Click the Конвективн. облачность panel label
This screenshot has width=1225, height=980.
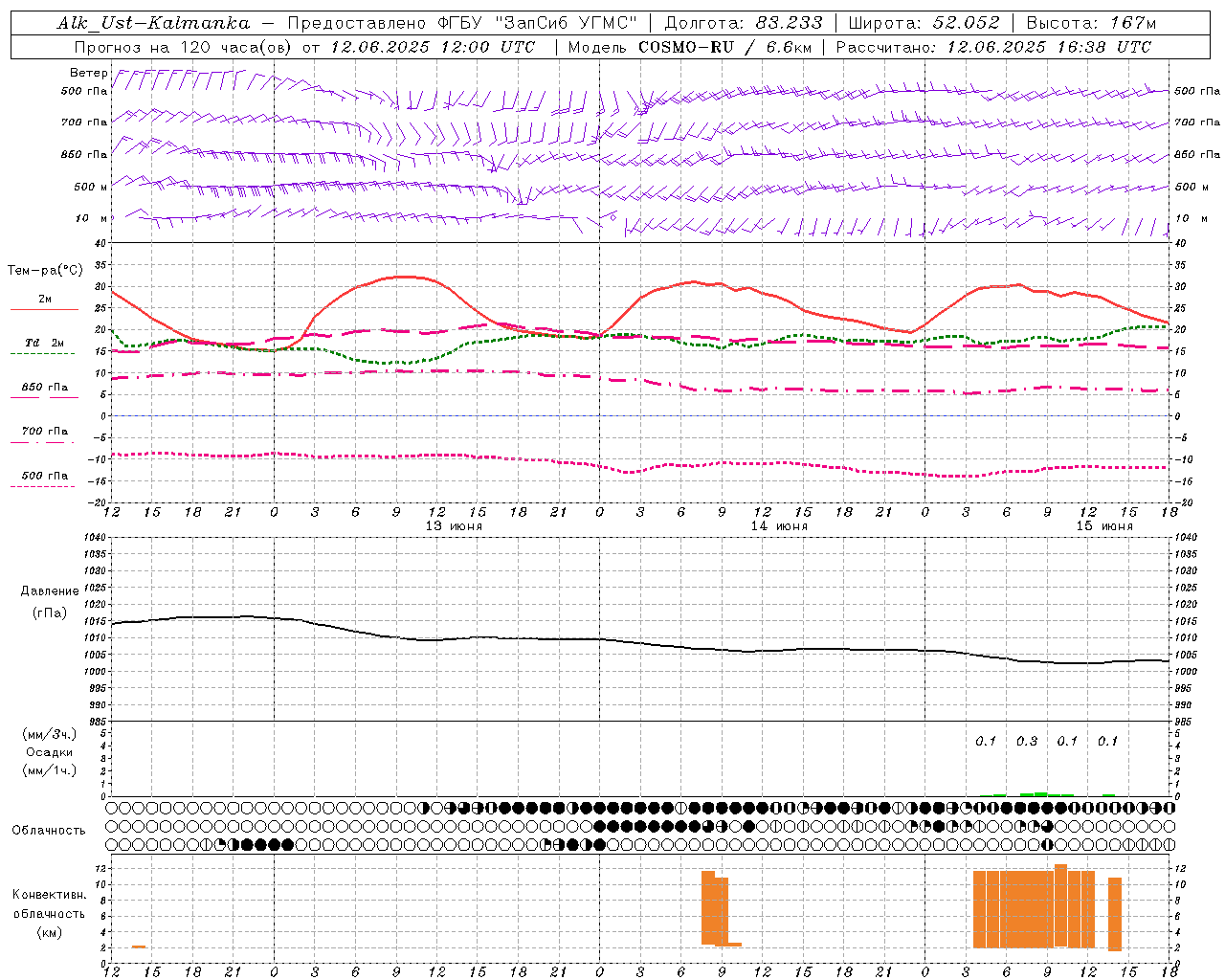(x=49, y=904)
